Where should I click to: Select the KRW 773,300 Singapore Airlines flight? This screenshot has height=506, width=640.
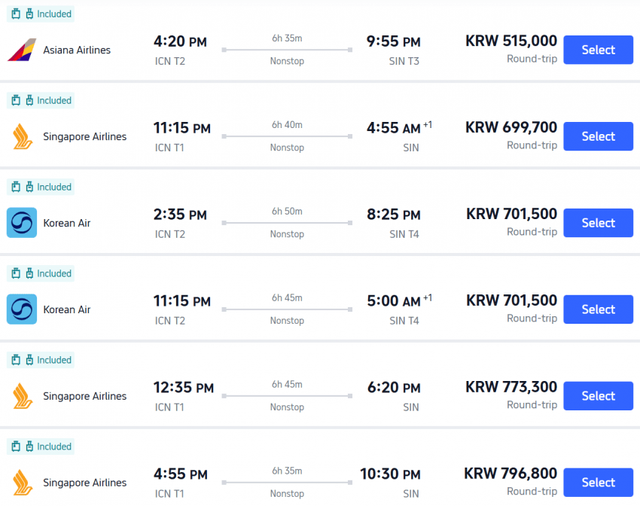tap(598, 396)
